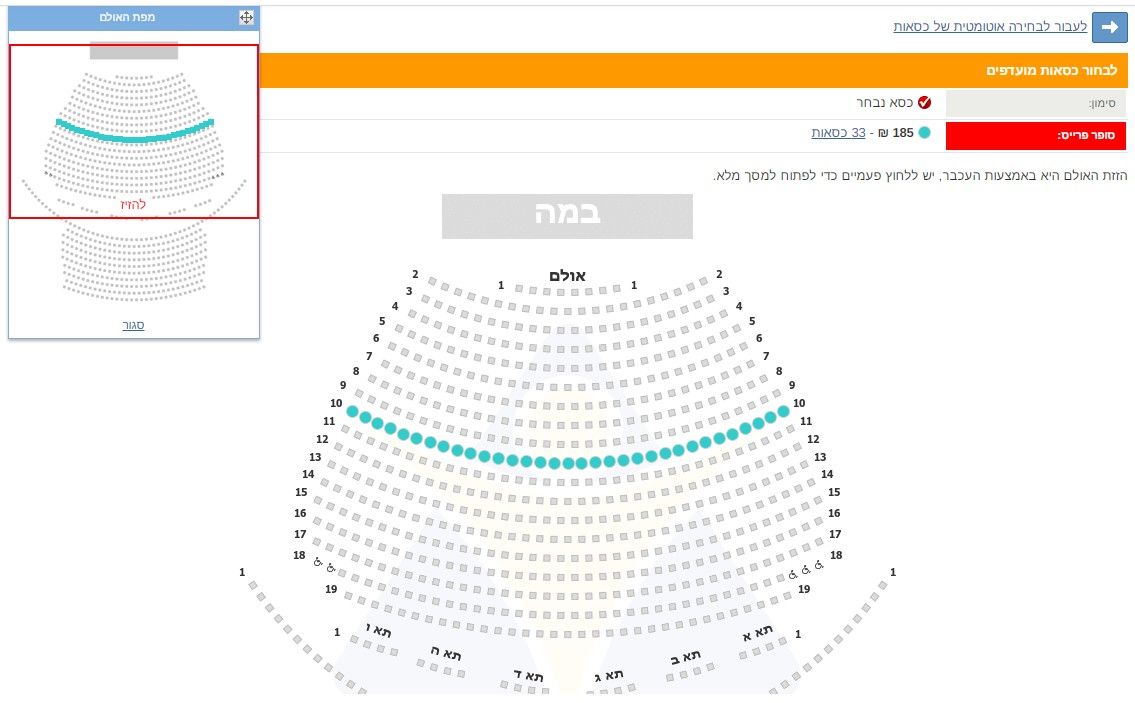
Task: Open the "33 כסאות" link
Action: pos(838,133)
